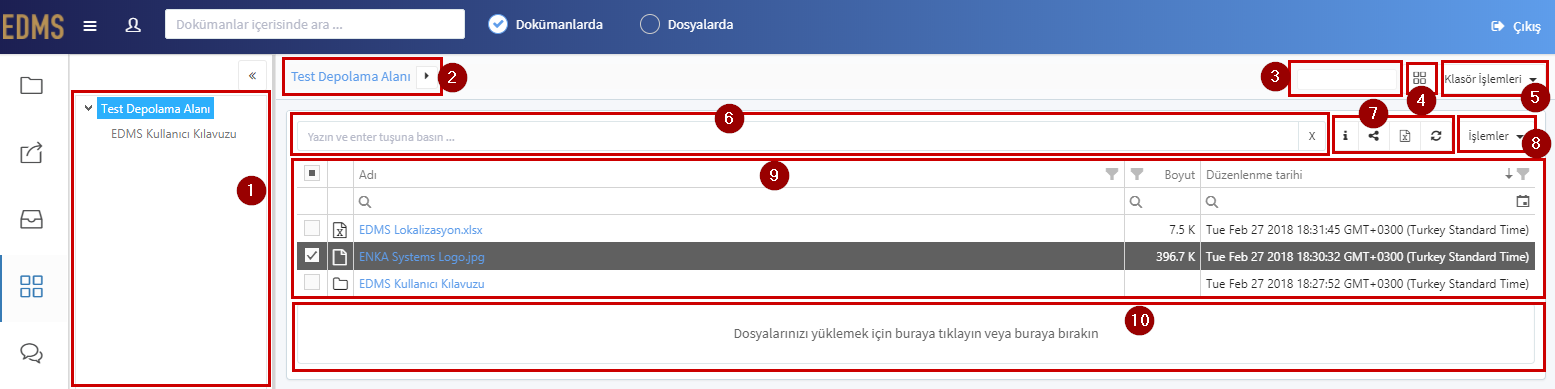Click the share icon in file toolbar

coord(1375,136)
